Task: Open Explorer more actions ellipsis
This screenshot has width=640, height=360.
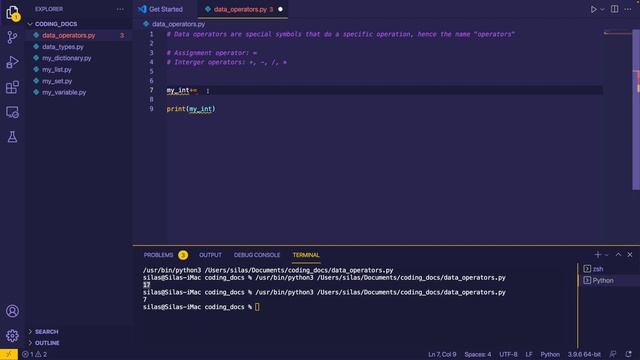Action: pyautogui.click(x=120, y=9)
